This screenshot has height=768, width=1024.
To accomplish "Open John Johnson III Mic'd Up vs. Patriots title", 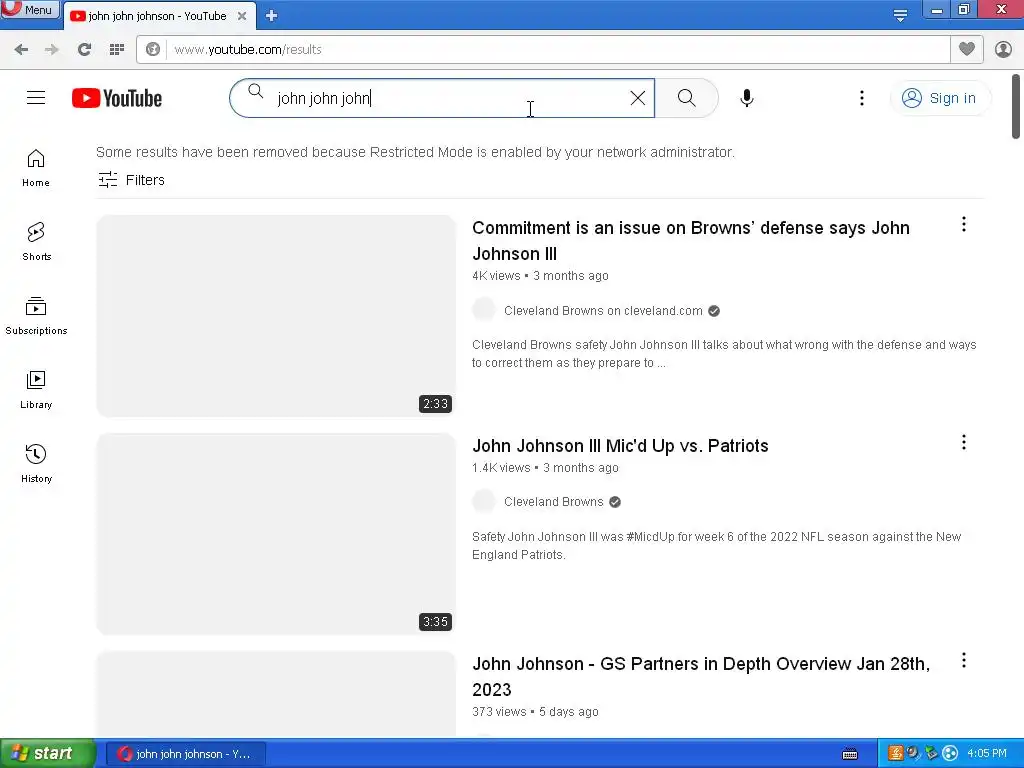I will (x=620, y=445).
